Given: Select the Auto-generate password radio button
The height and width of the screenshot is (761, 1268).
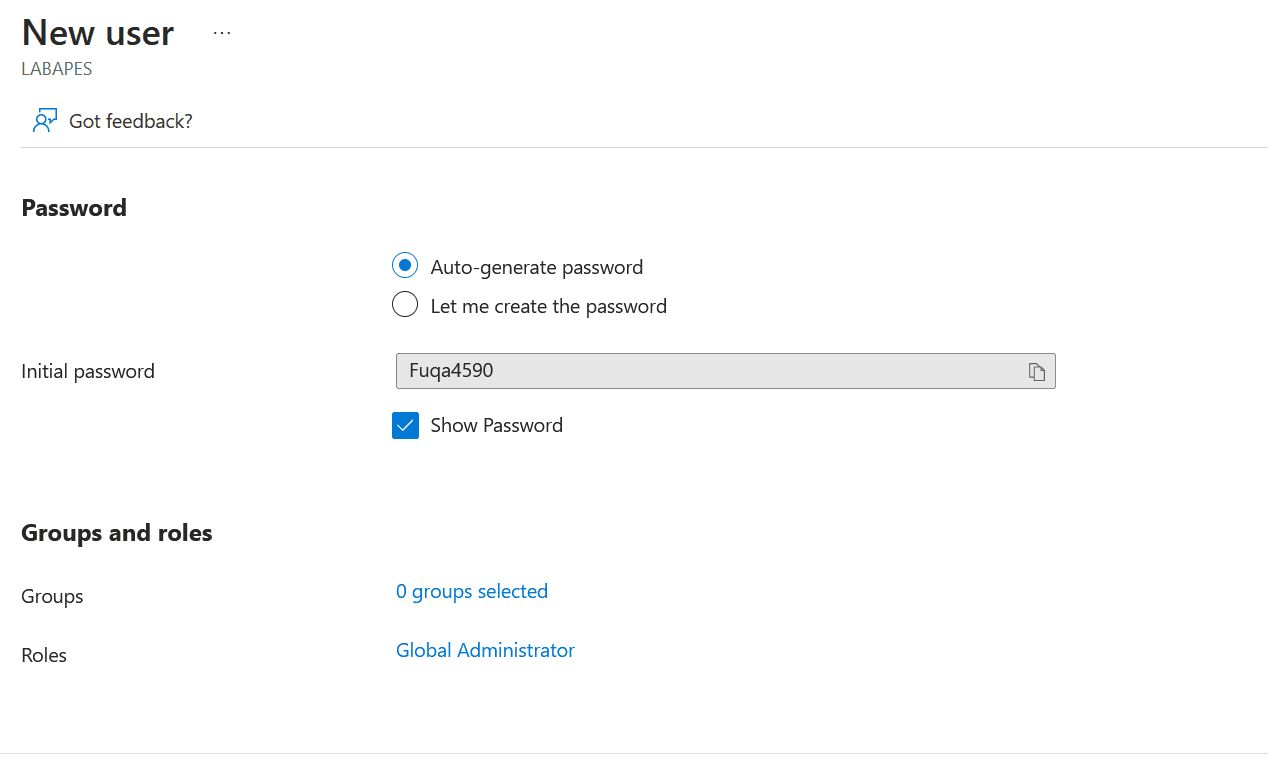Looking at the screenshot, I should (x=405, y=266).
